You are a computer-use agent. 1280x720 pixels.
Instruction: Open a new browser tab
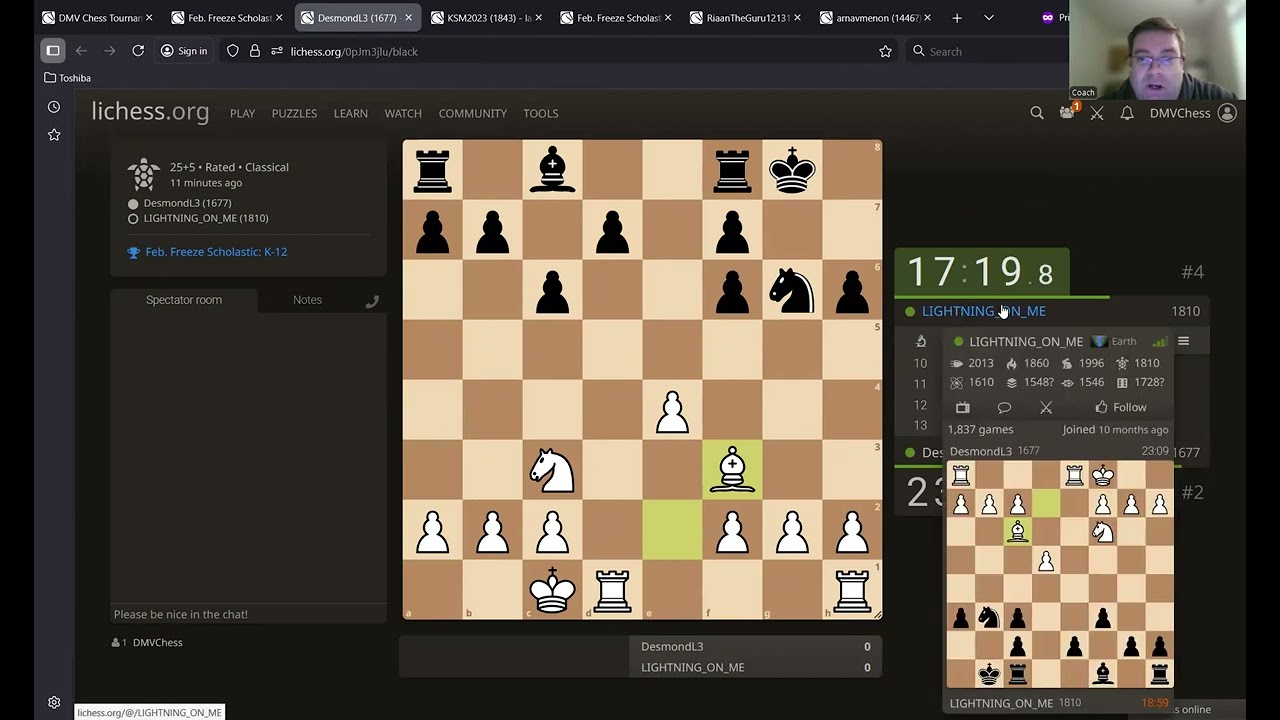pos(957,18)
